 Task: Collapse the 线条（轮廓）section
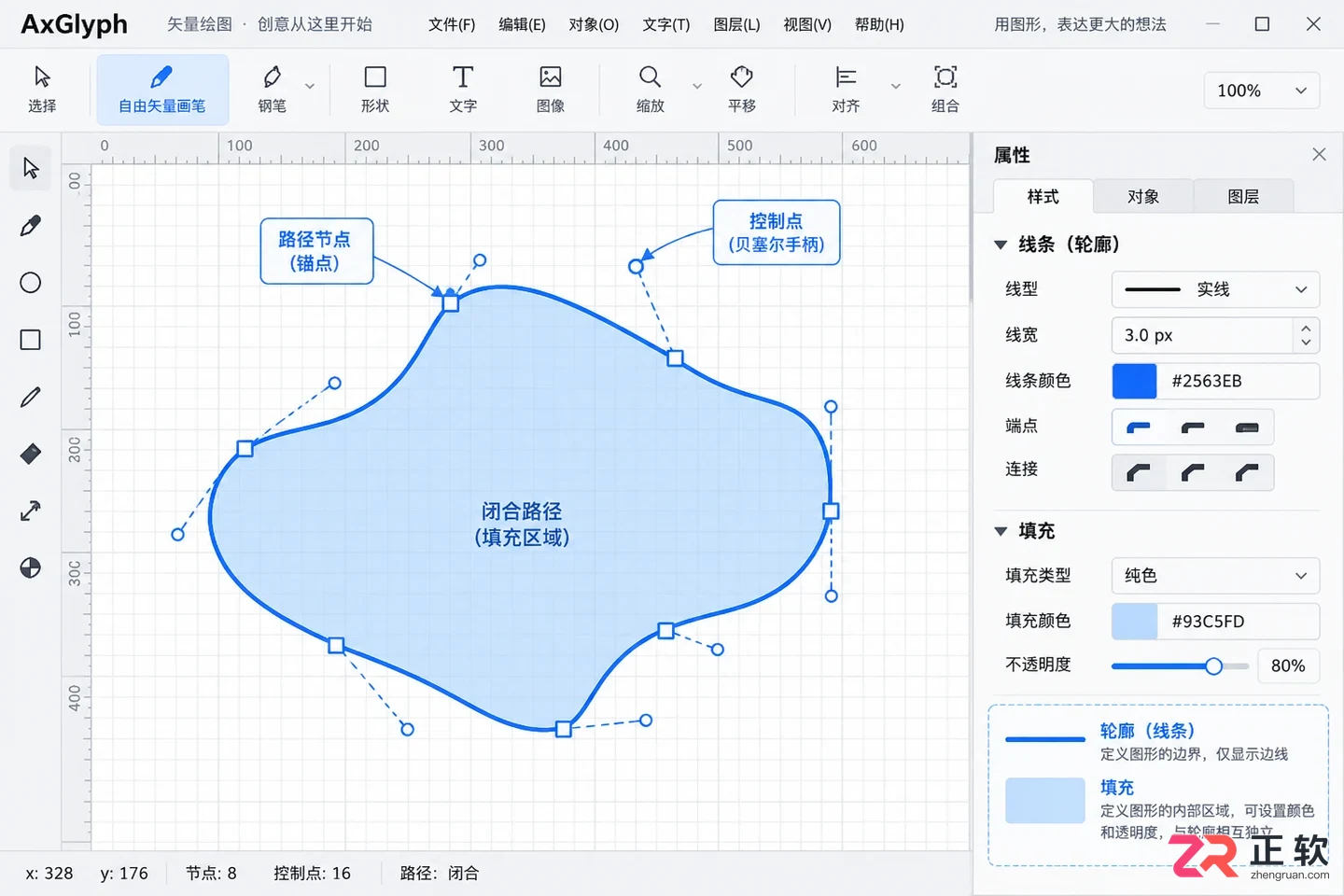click(x=1001, y=245)
